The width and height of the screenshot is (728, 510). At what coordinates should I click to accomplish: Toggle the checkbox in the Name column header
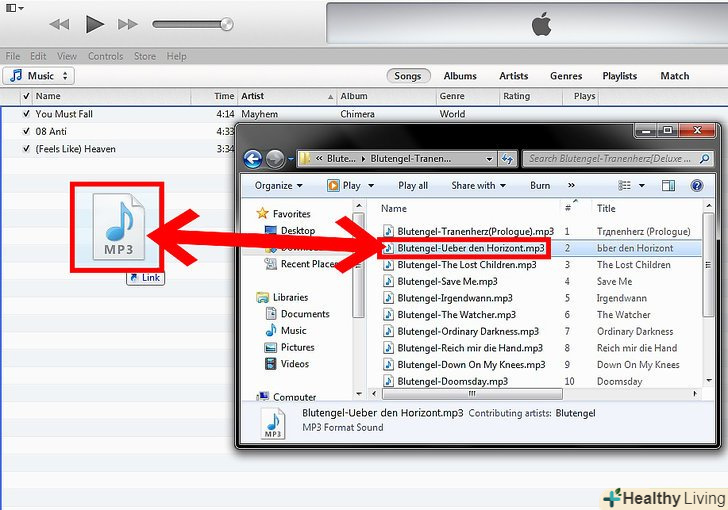[x=26, y=96]
